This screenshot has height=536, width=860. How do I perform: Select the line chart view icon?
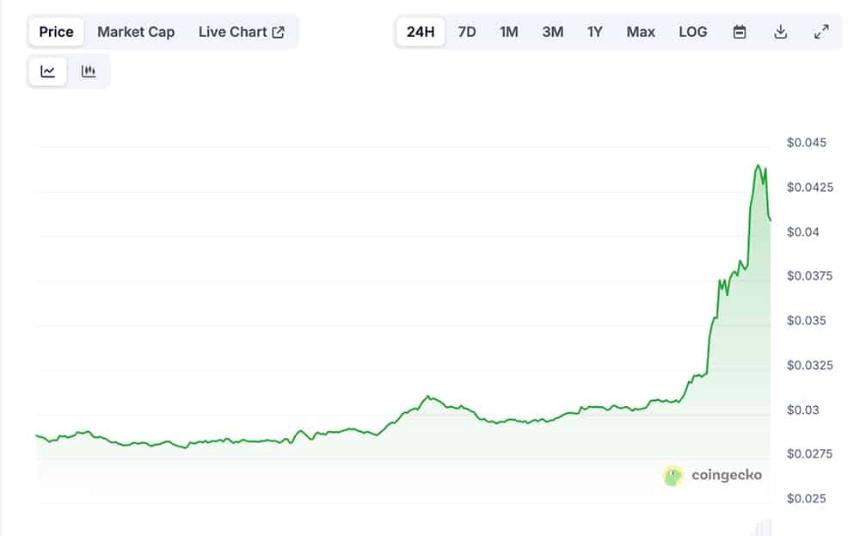point(47,71)
